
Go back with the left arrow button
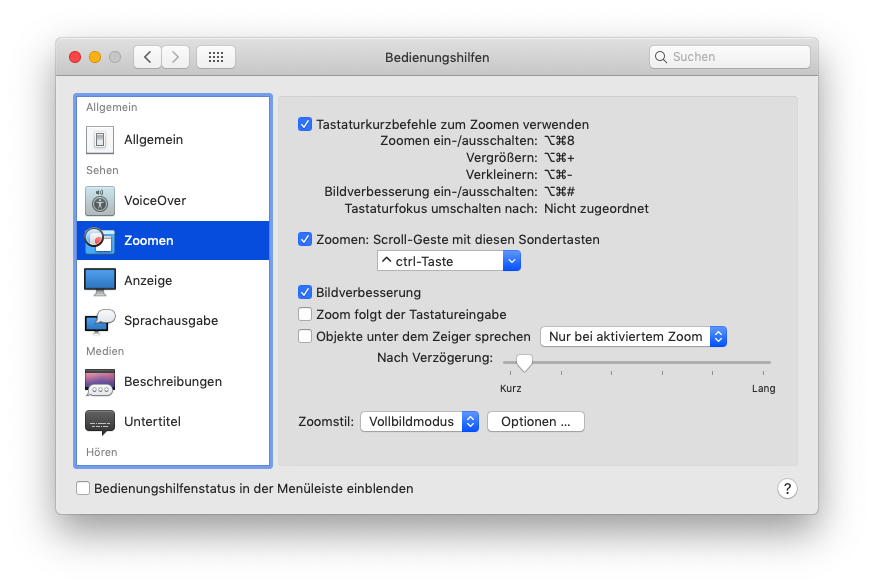(147, 57)
